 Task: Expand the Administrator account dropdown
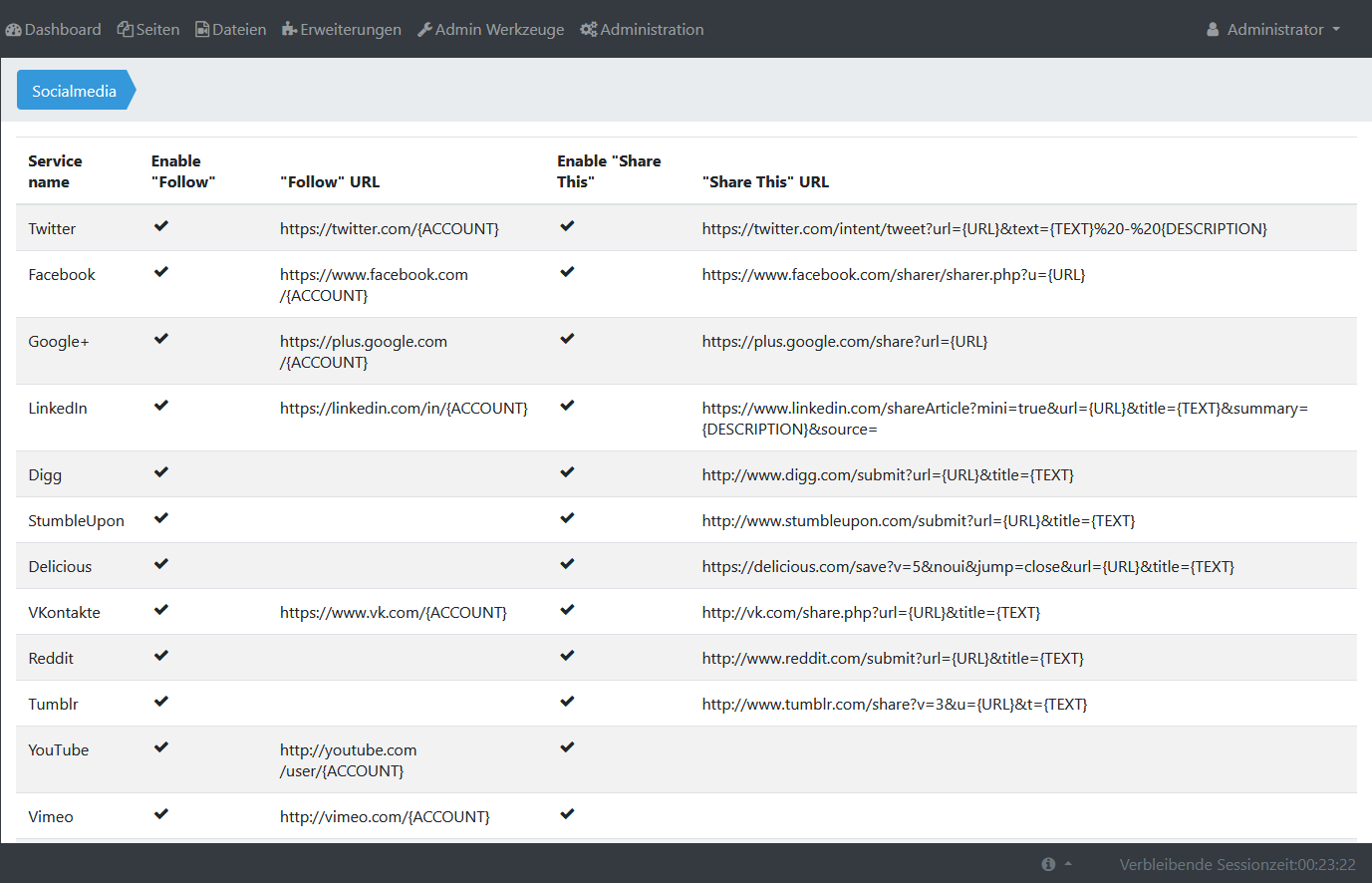click(x=1273, y=30)
